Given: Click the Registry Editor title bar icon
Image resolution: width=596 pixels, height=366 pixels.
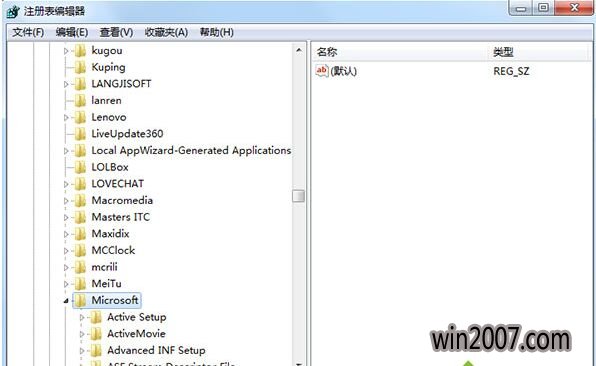Looking at the screenshot, I should (13, 11).
